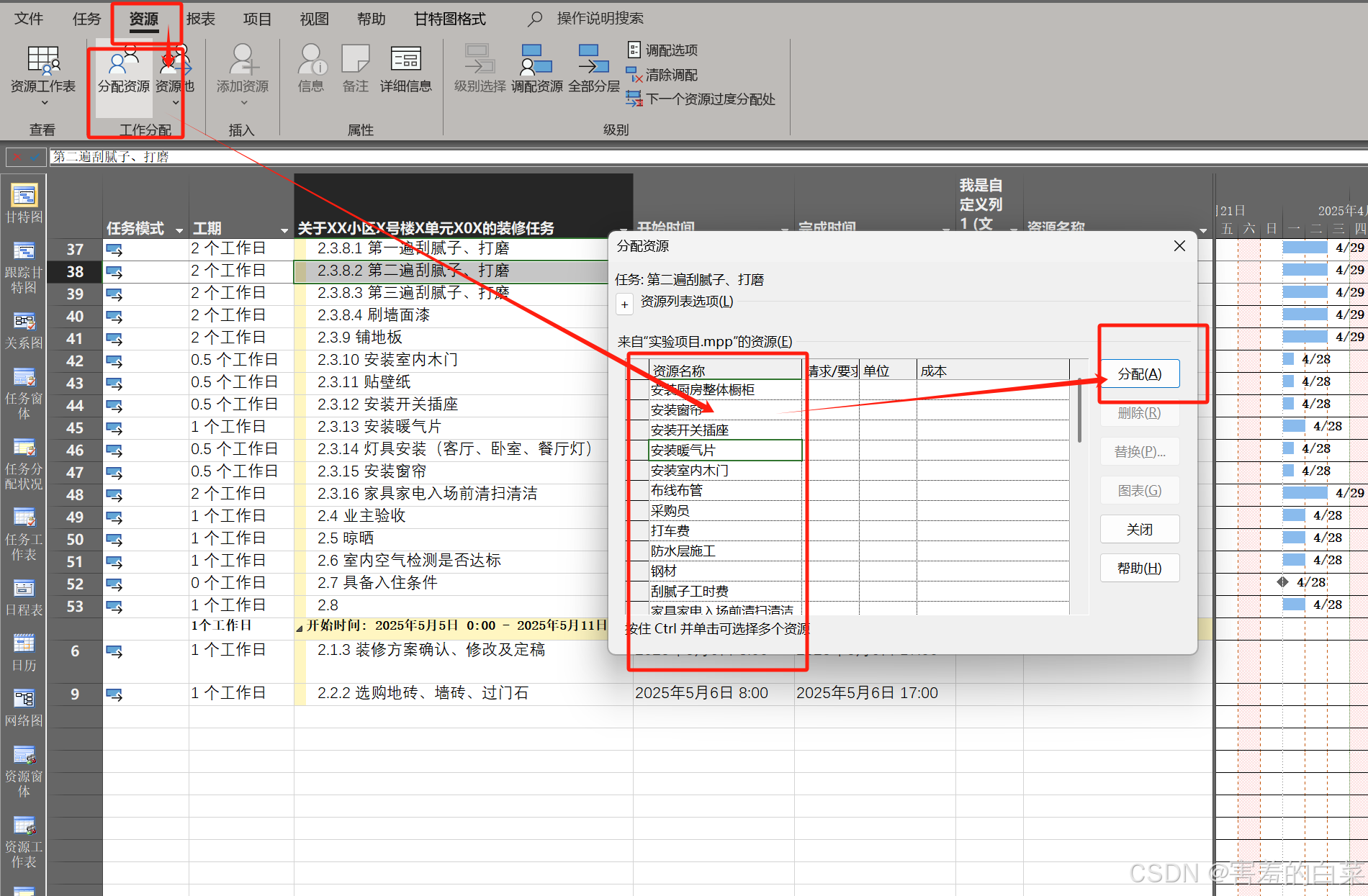
Task: Go to 下一个资源过度分配处
Action: pos(701,99)
